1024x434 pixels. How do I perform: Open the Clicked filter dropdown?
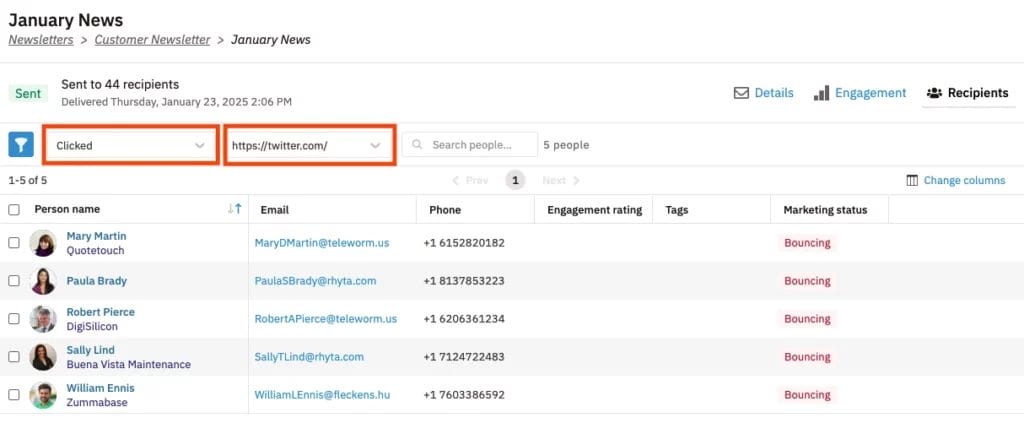(130, 145)
